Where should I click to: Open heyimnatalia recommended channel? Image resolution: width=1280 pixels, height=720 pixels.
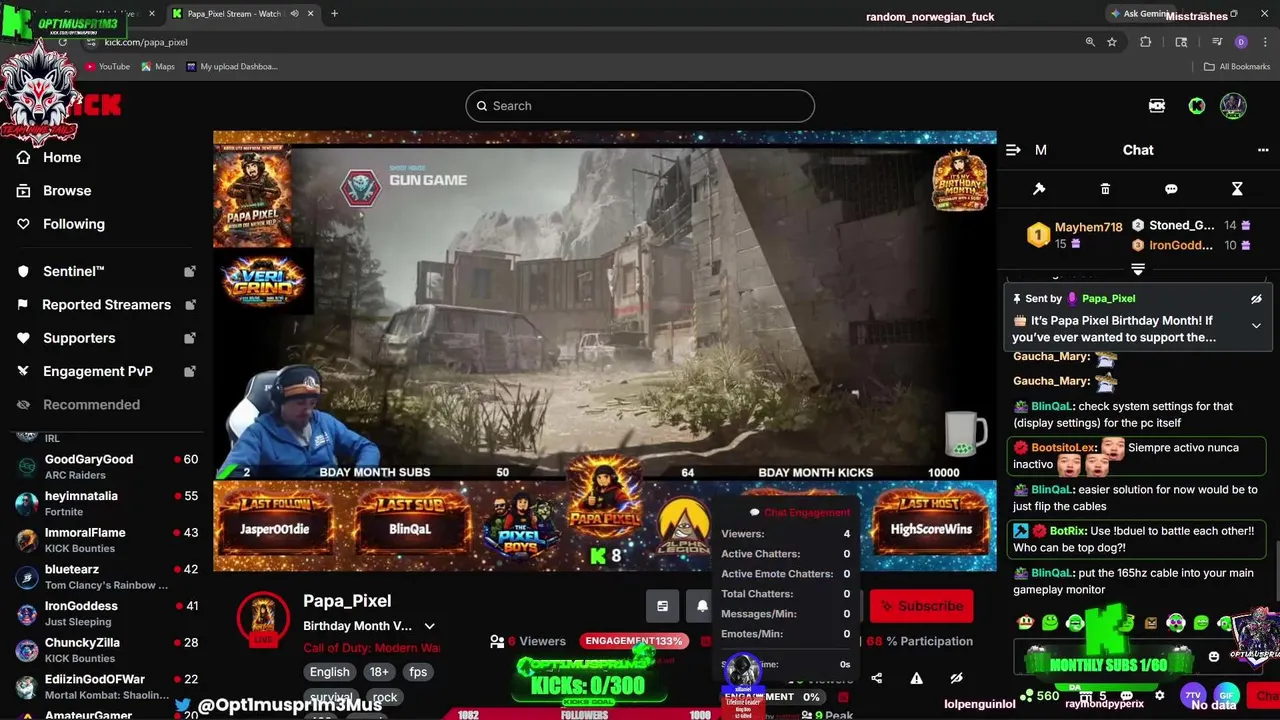107,503
